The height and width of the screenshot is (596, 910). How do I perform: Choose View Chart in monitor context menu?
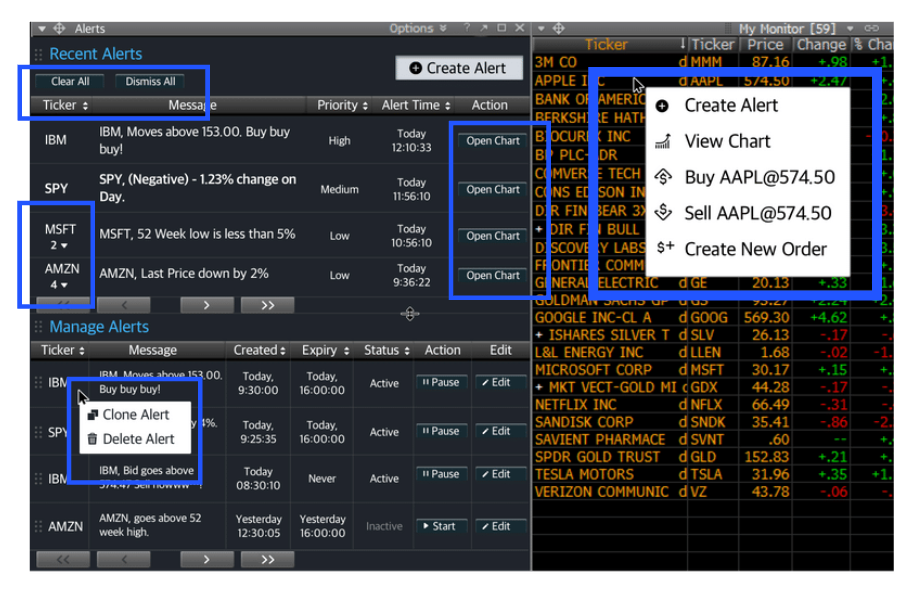coord(748,142)
